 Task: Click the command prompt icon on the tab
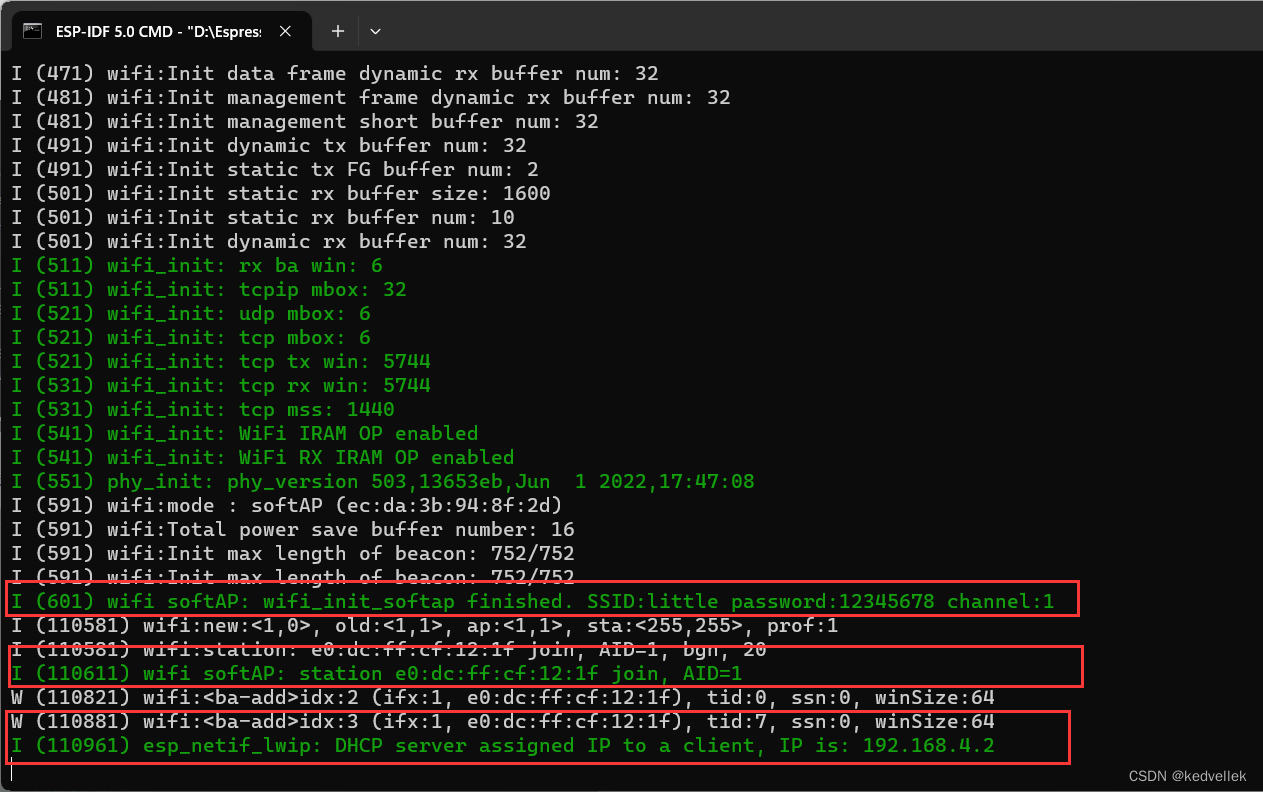33,31
